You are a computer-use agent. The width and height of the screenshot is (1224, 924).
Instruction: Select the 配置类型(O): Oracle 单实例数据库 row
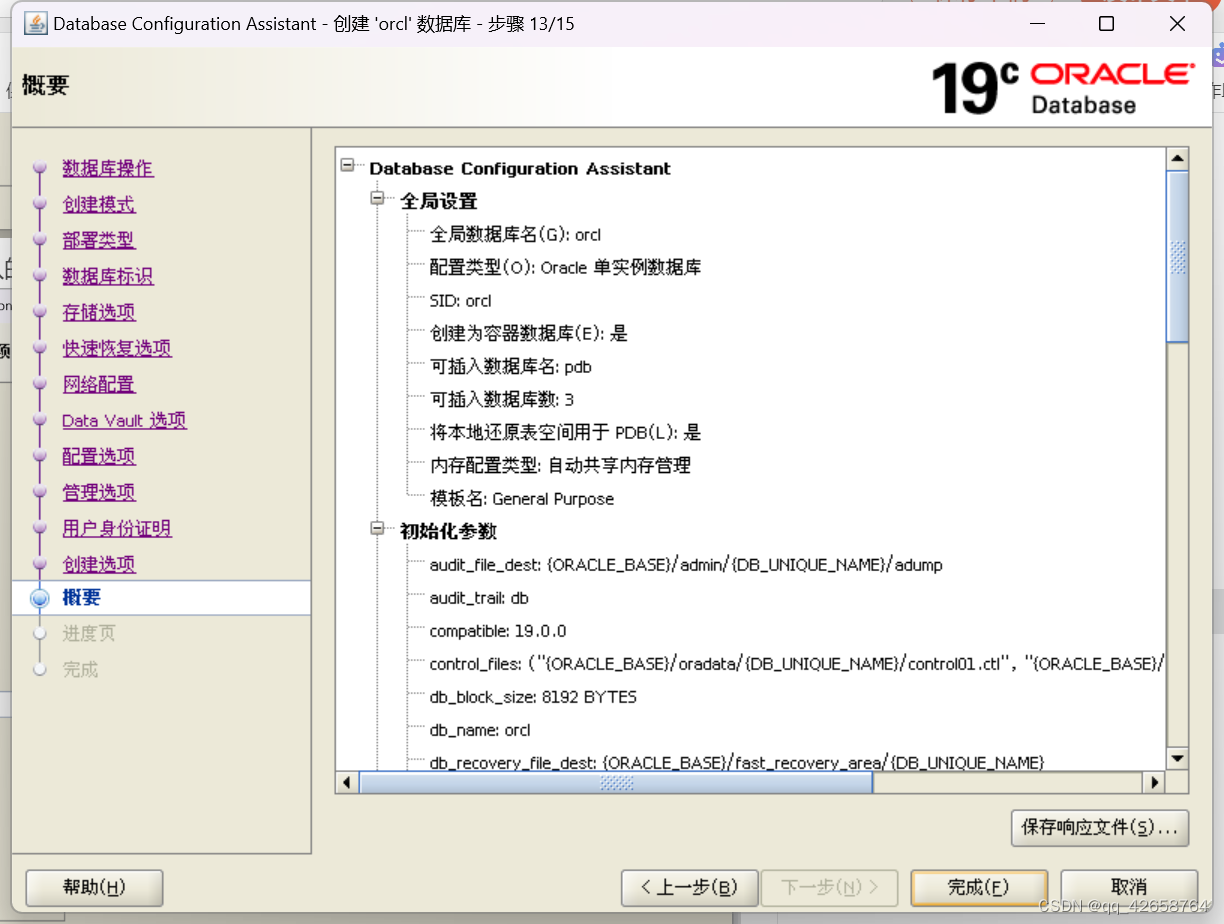tap(565, 268)
